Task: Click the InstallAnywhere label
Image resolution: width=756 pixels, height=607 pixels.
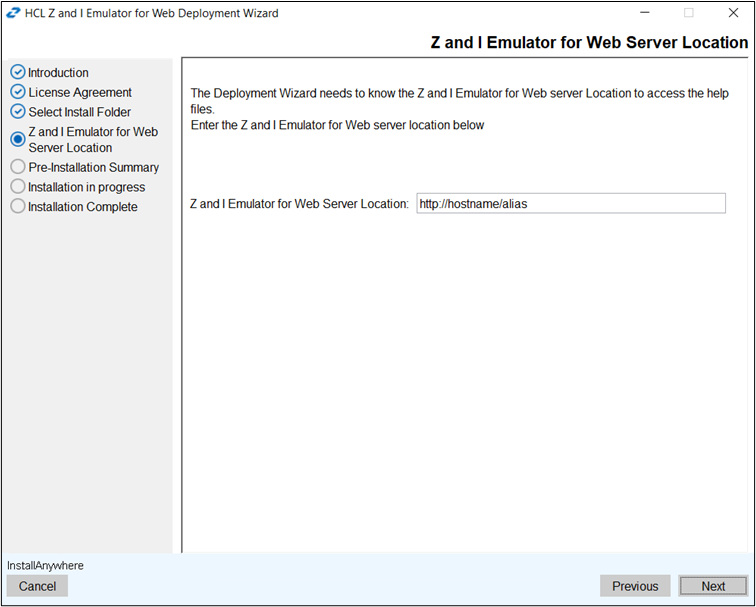Action: 45,566
